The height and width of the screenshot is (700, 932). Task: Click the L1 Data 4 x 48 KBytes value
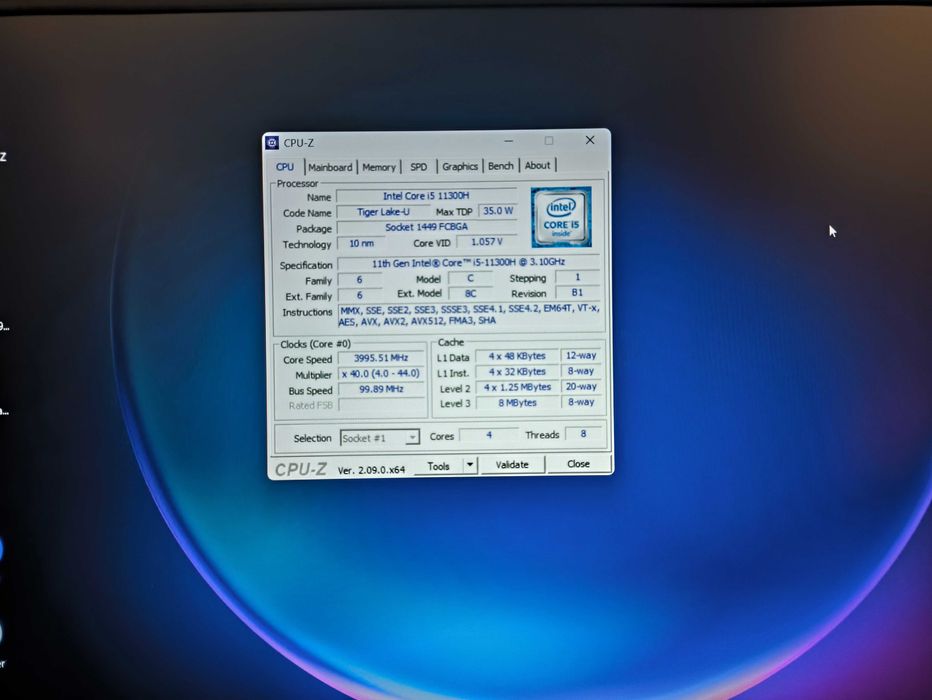click(517, 356)
